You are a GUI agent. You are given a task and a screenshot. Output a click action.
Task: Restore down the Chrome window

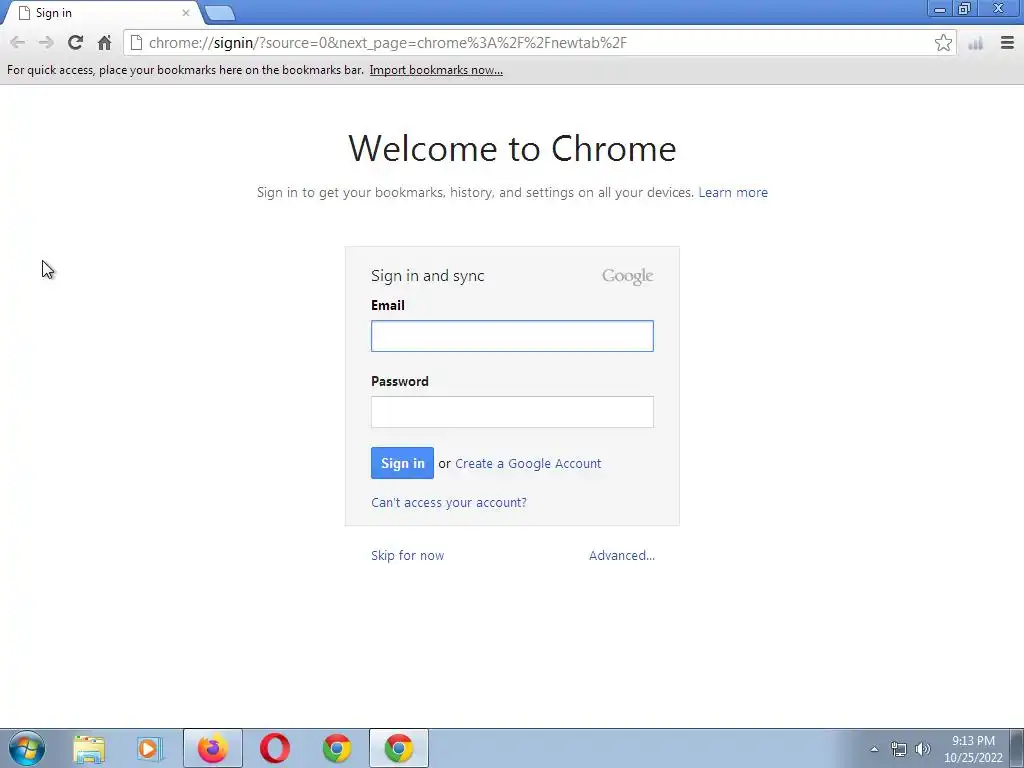pyautogui.click(x=965, y=9)
